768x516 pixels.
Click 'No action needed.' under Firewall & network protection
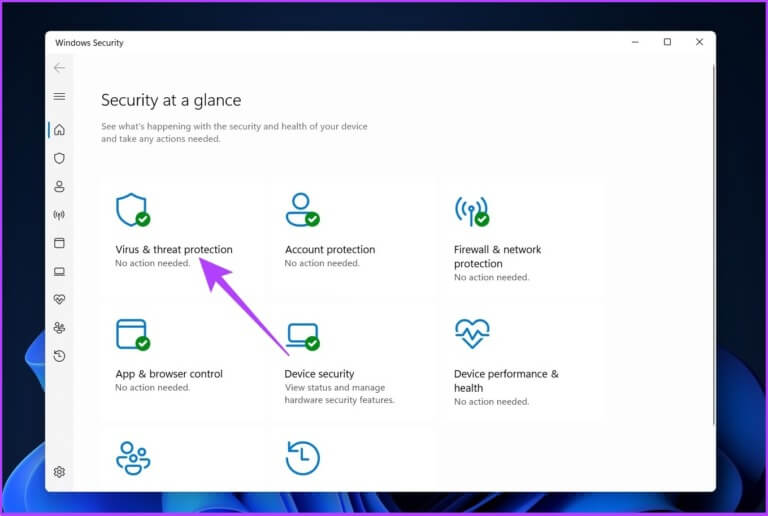491,278
